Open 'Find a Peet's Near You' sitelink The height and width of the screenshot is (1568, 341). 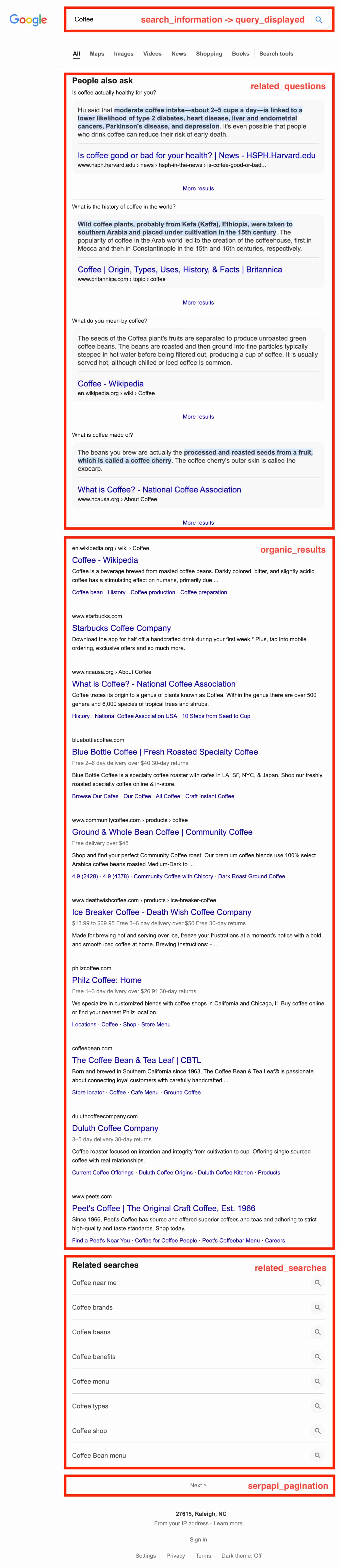101,1240
